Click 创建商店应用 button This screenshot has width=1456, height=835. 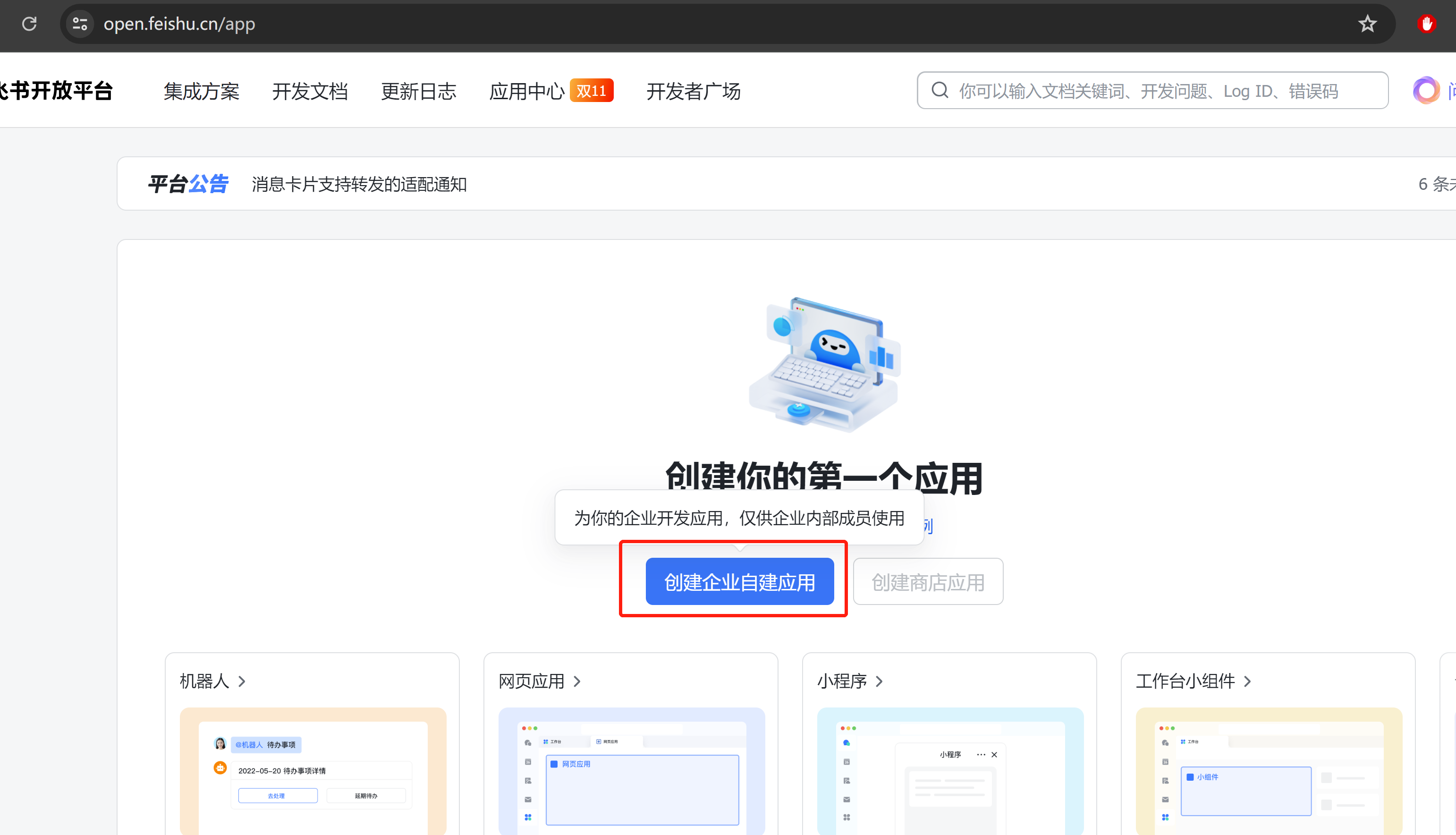928,581
